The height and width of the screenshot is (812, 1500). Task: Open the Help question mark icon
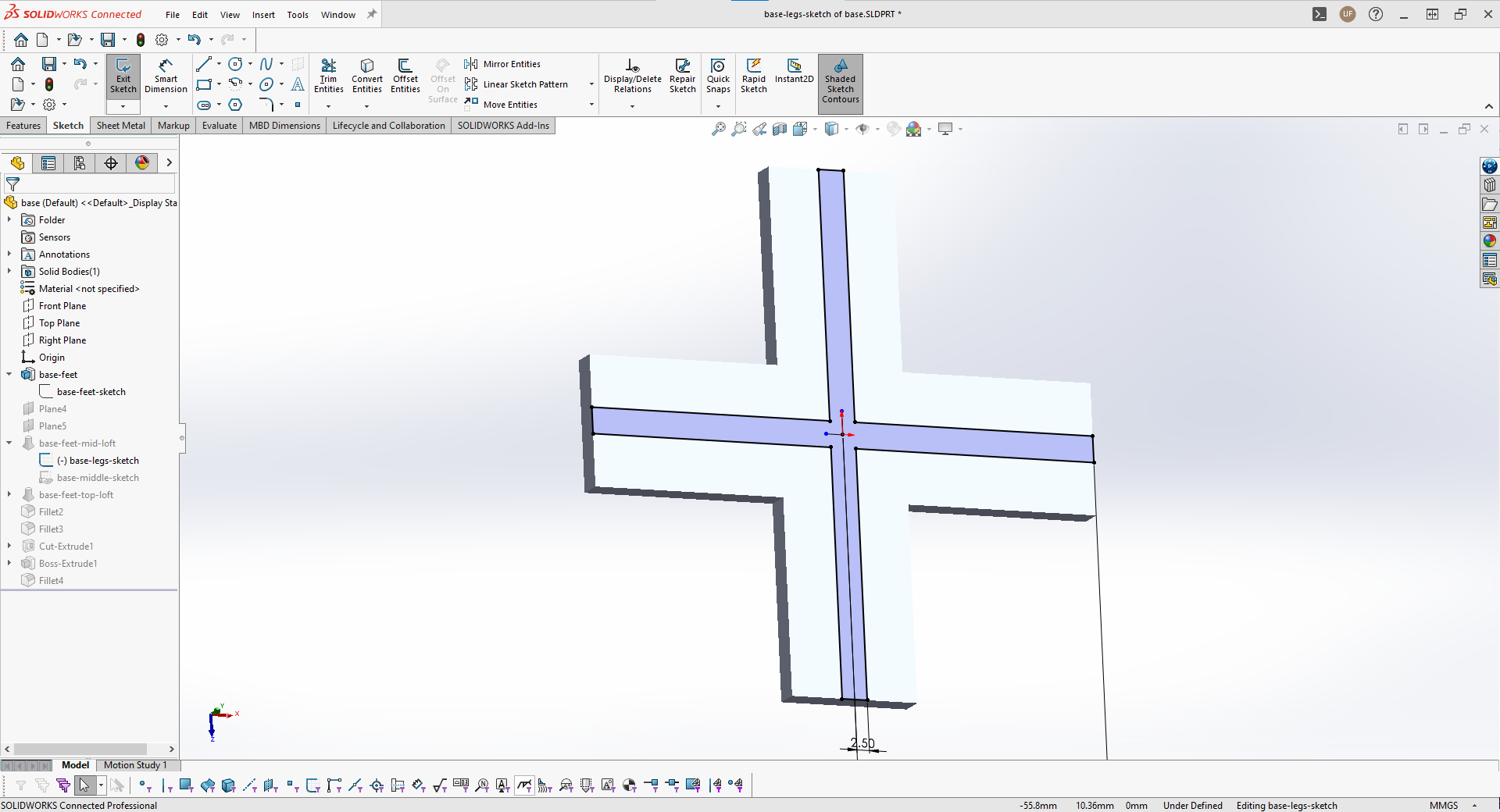[x=1376, y=14]
